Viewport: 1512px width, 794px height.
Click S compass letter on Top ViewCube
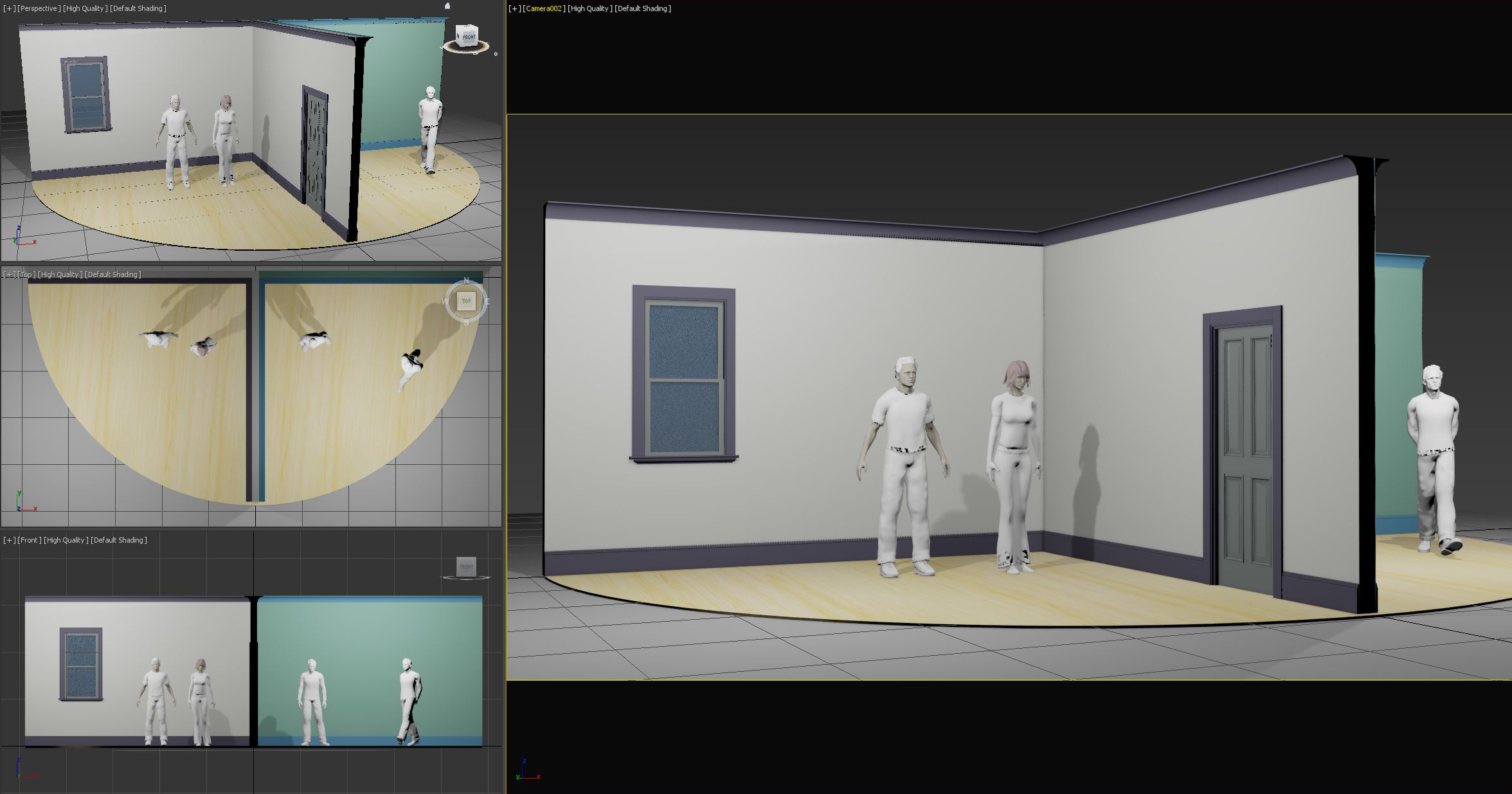pos(466,322)
